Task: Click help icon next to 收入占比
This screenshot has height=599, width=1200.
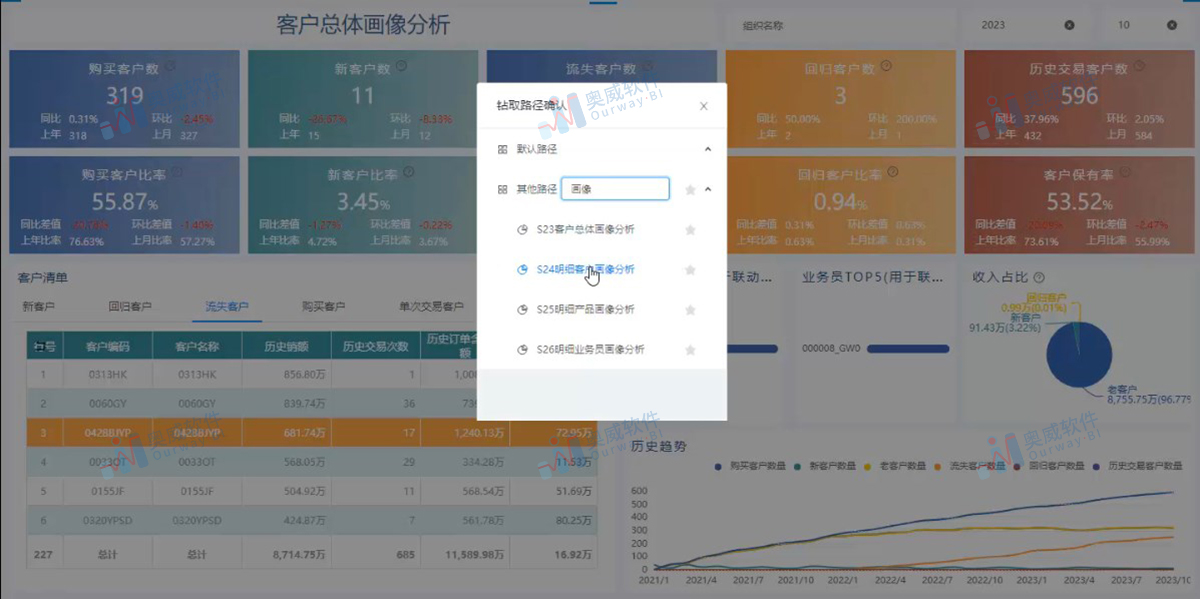Action: pyautogui.click(x=1039, y=277)
